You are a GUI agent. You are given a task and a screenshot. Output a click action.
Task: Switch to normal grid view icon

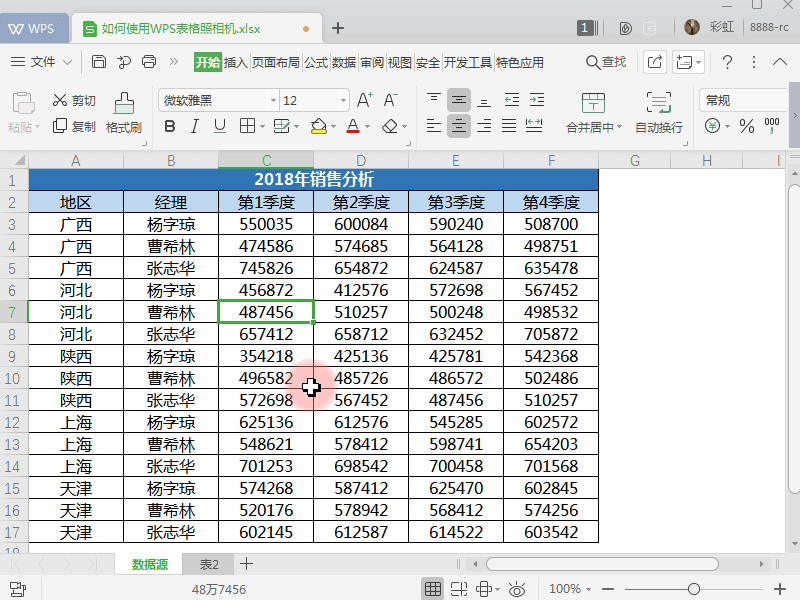pyautogui.click(x=433, y=589)
